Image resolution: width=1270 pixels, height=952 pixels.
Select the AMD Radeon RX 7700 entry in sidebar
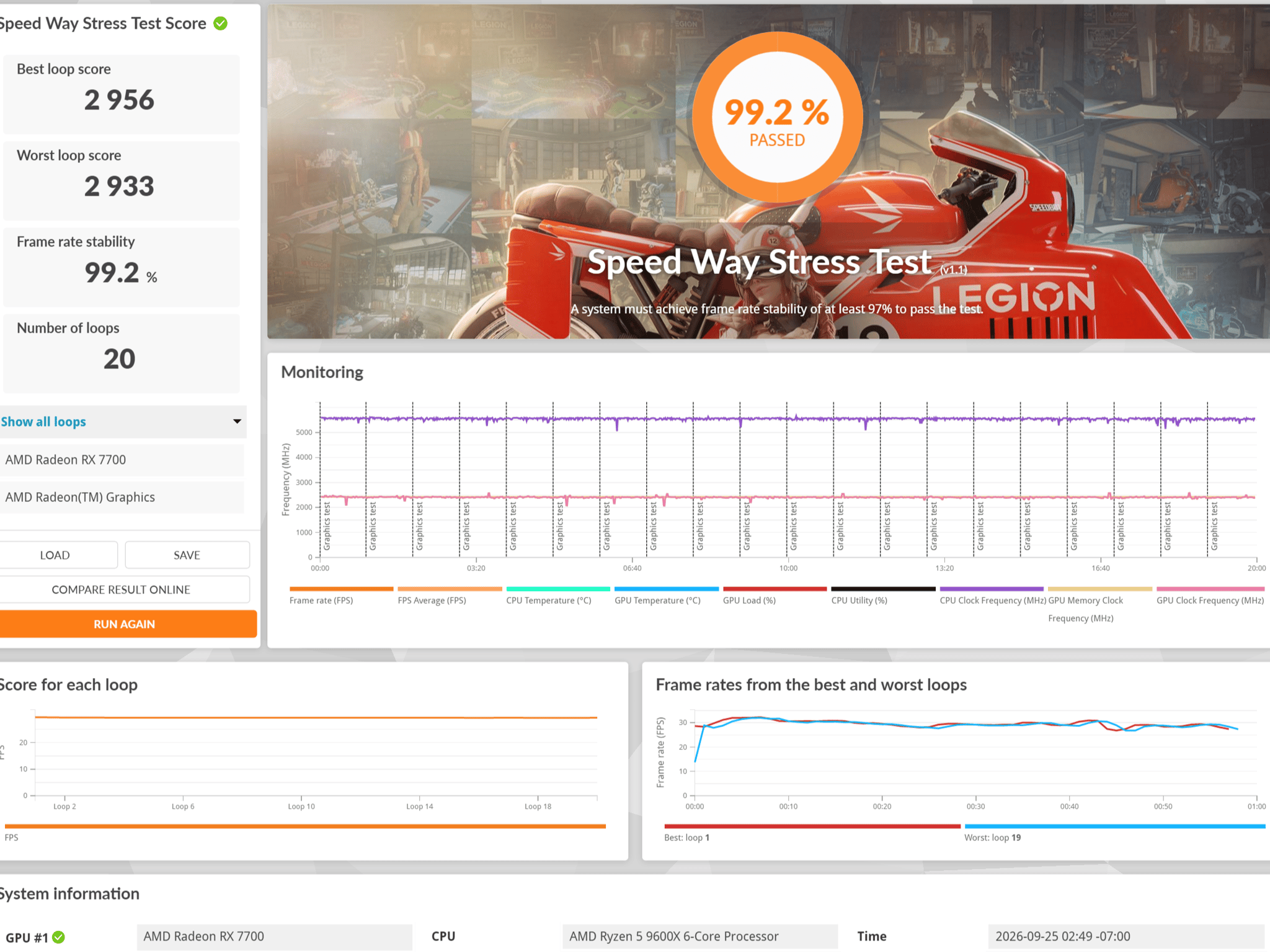122,460
